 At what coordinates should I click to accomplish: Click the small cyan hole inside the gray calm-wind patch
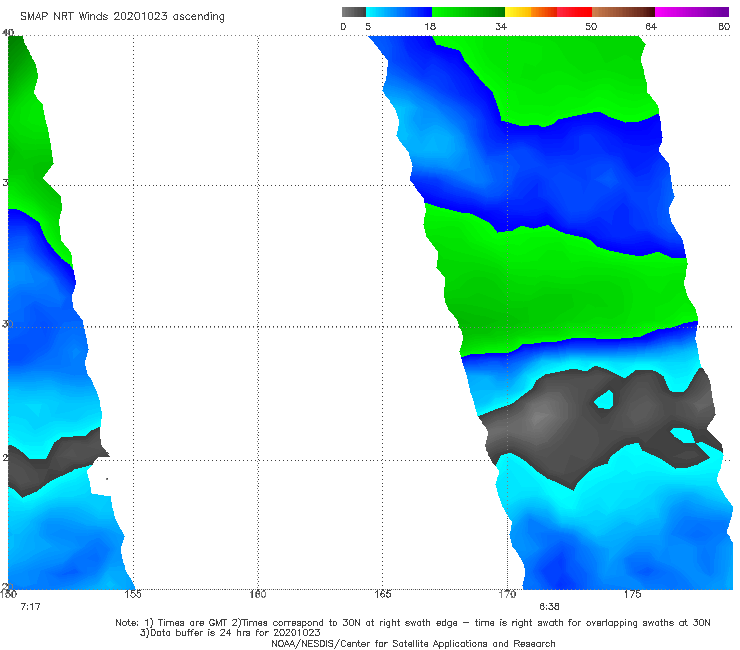coord(604,400)
